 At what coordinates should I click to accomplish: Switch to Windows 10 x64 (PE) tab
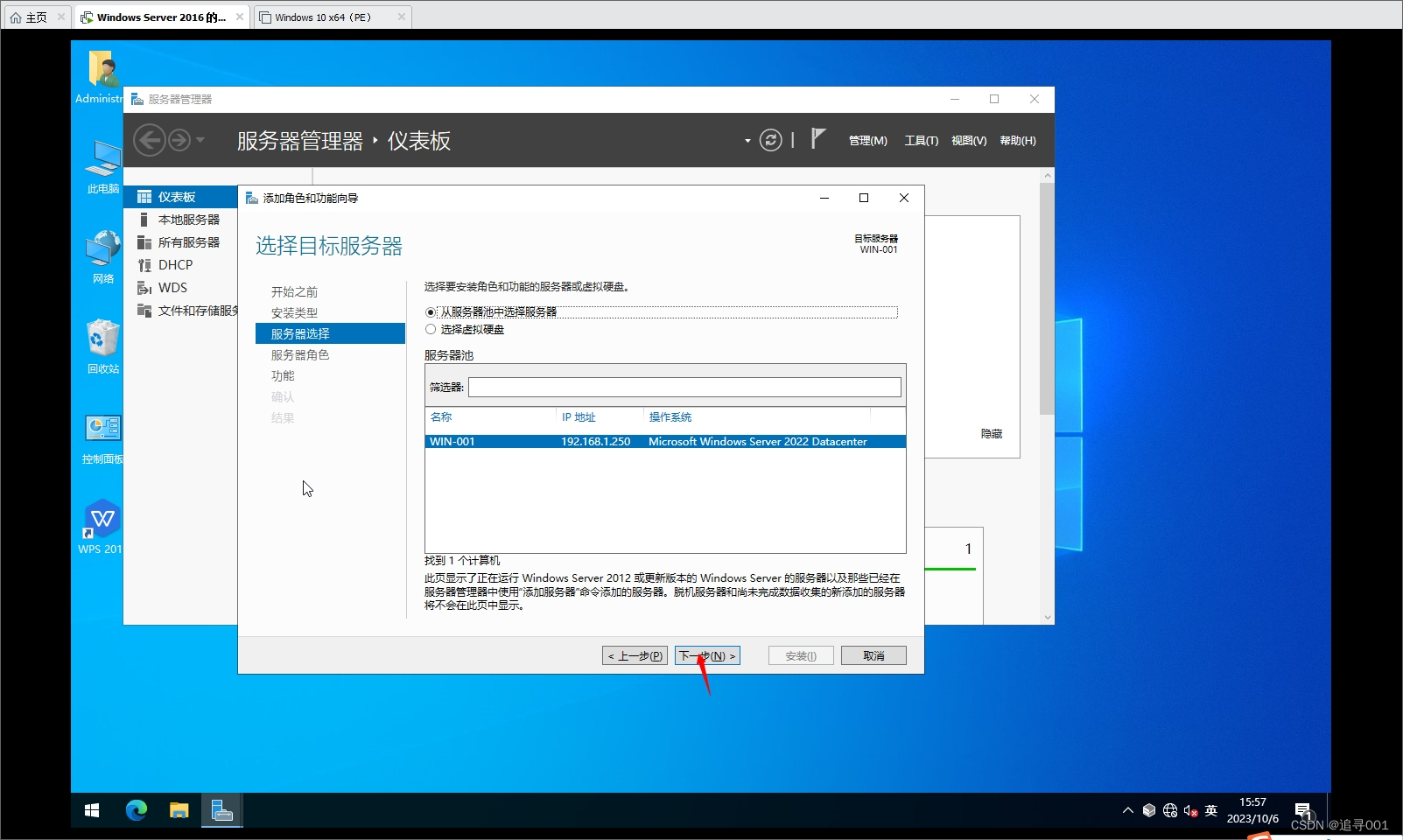(333, 17)
